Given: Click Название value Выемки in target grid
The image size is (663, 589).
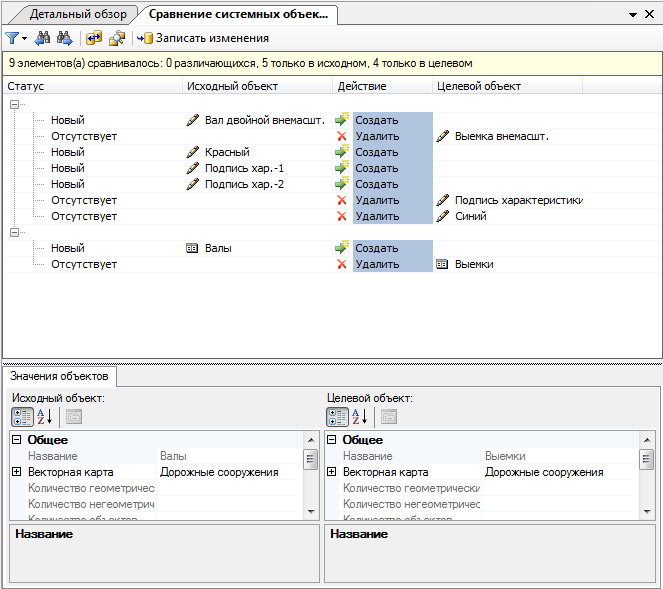Looking at the screenshot, I should (x=560, y=456).
